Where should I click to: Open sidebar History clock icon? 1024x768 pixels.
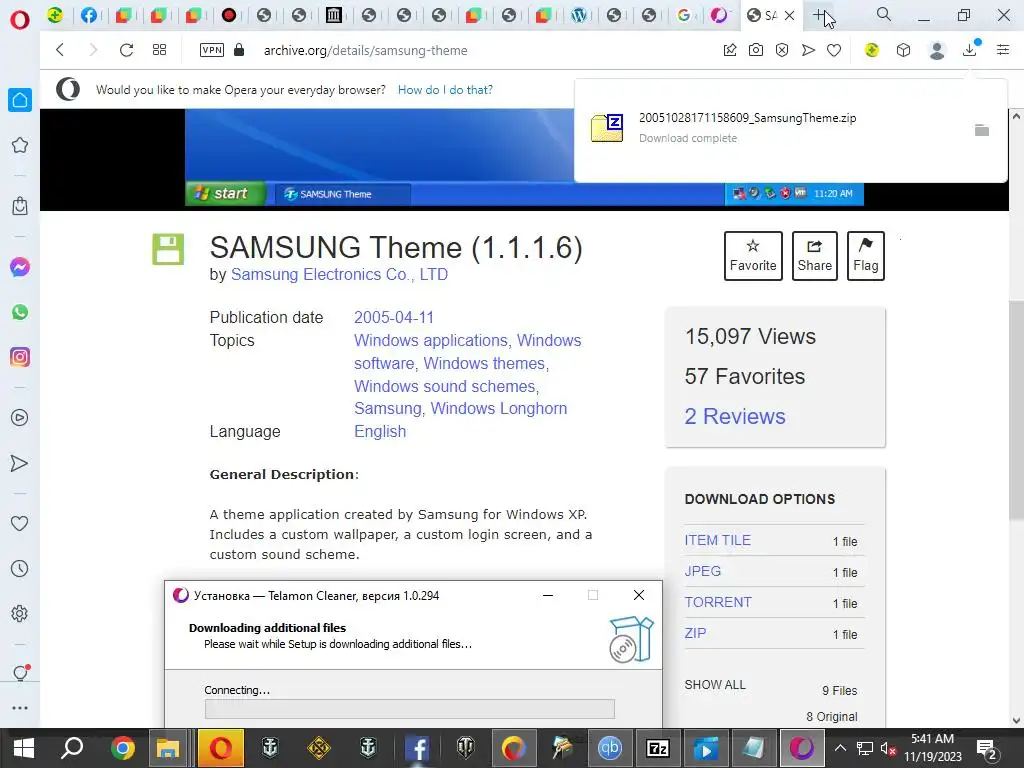[20, 568]
